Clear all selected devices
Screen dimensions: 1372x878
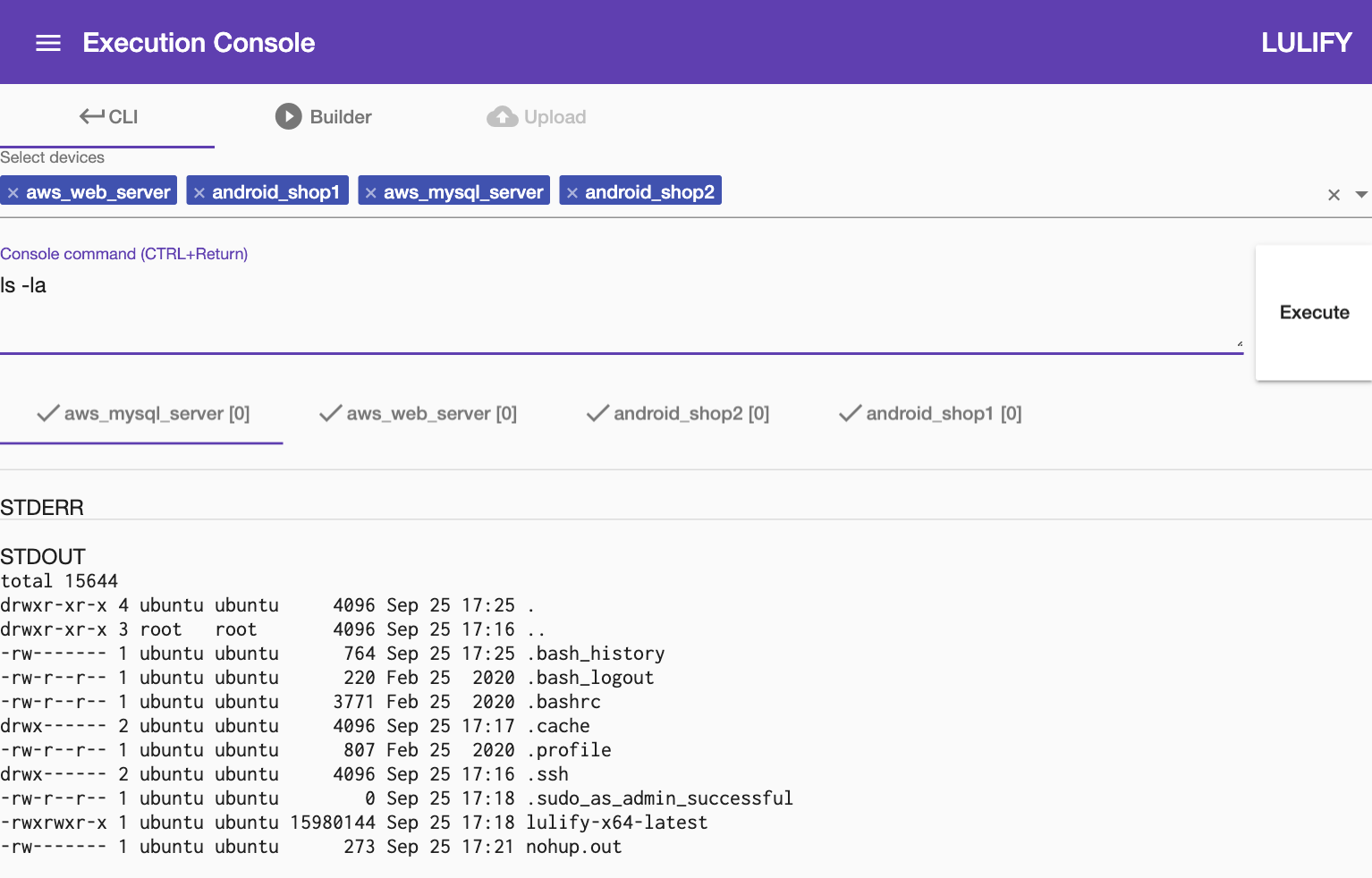[1334, 195]
